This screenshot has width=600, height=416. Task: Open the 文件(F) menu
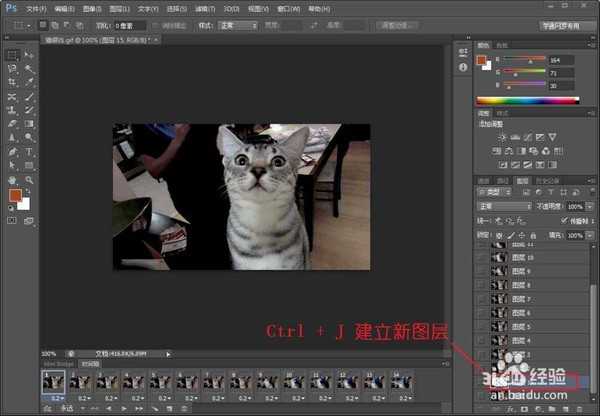pos(36,7)
